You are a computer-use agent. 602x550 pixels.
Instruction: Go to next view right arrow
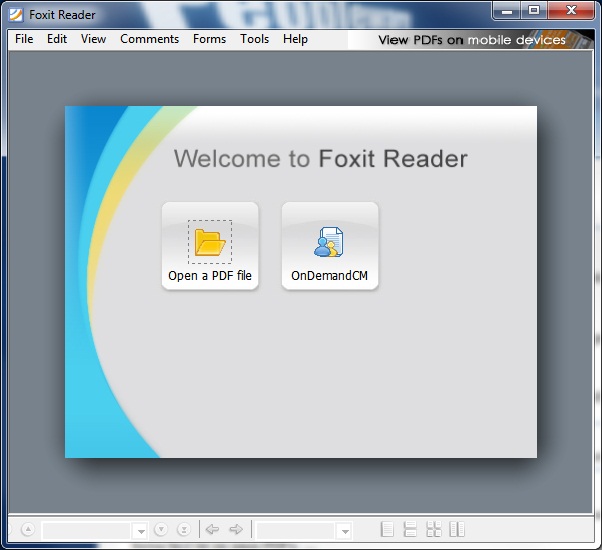[x=236, y=530]
